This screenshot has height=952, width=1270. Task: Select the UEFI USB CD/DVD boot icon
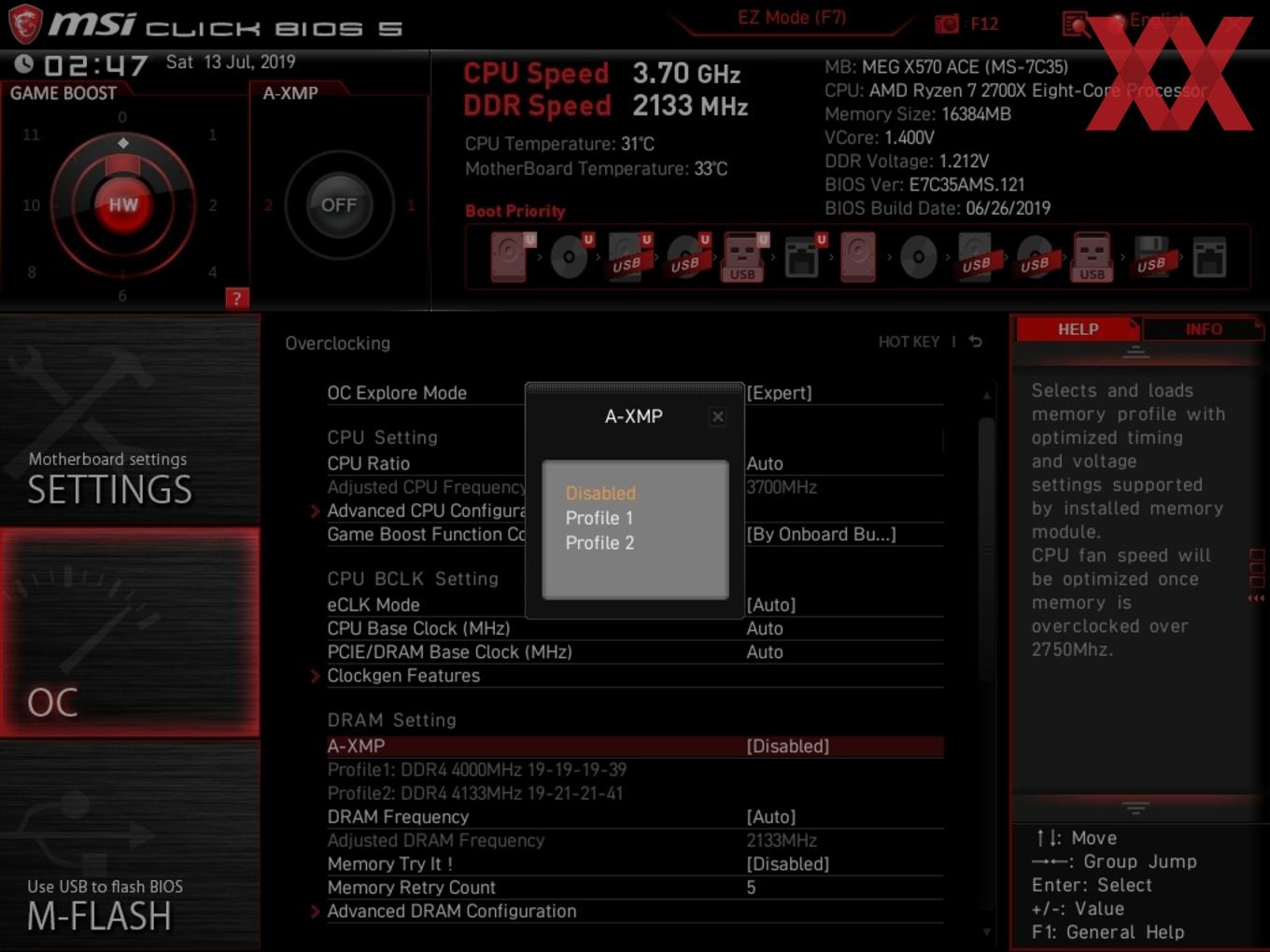click(x=686, y=257)
